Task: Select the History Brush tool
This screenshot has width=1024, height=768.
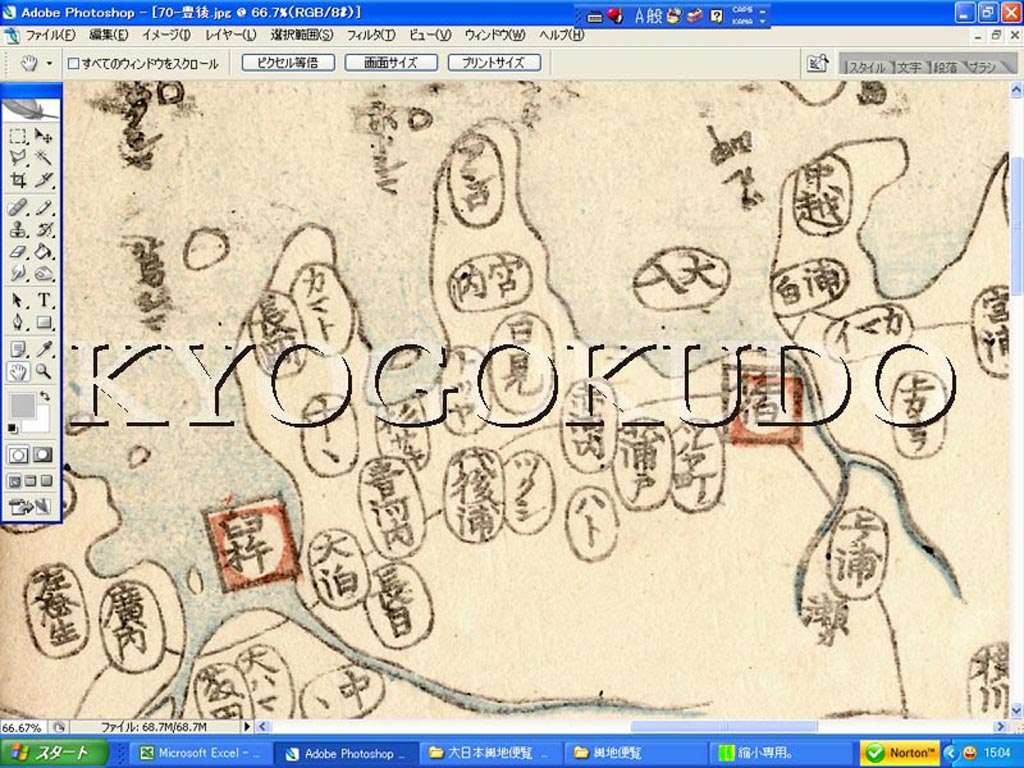Action: 43,230
